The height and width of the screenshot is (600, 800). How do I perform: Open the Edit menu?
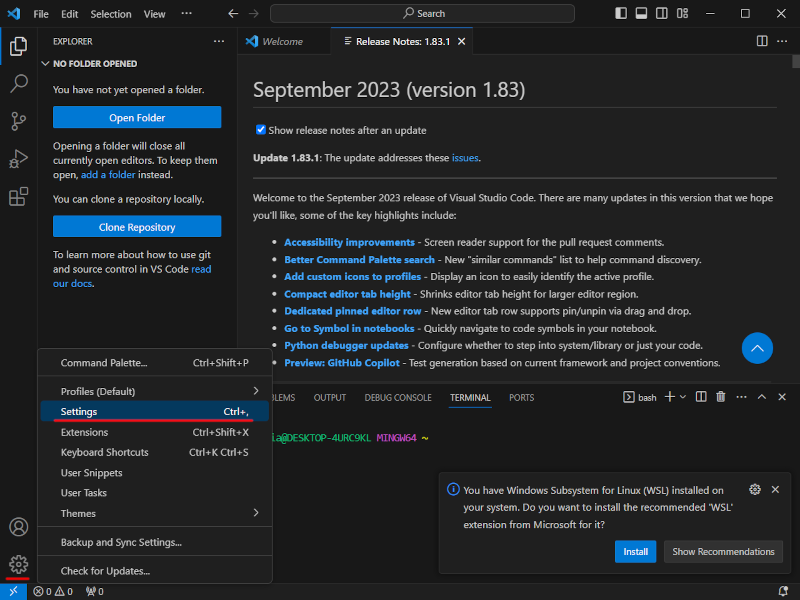pyautogui.click(x=69, y=14)
